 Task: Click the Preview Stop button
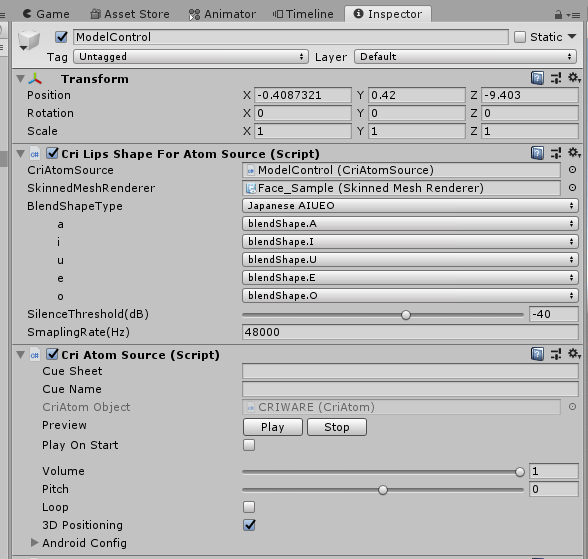[x=337, y=427]
